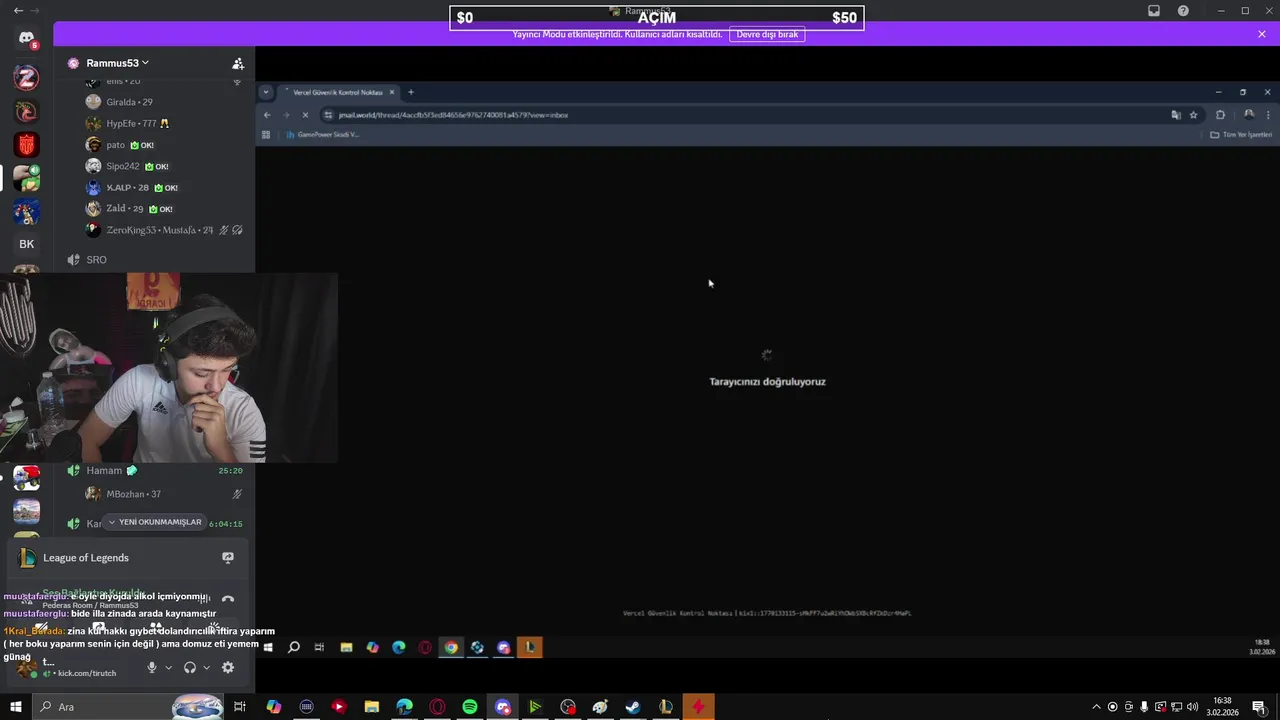Open Discord inbox icon in title bar
This screenshot has height=720, width=1280.
tap(1154, 11)
